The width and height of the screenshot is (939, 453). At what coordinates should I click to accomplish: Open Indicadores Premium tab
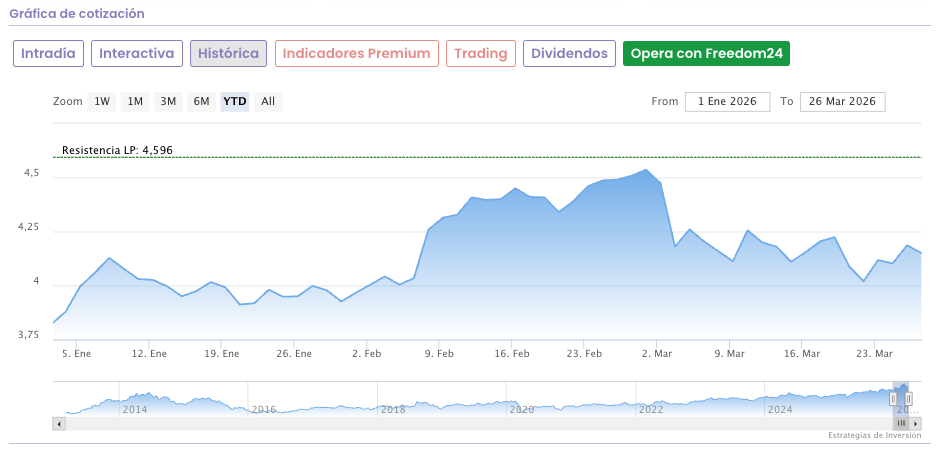(x=356, y=53)
